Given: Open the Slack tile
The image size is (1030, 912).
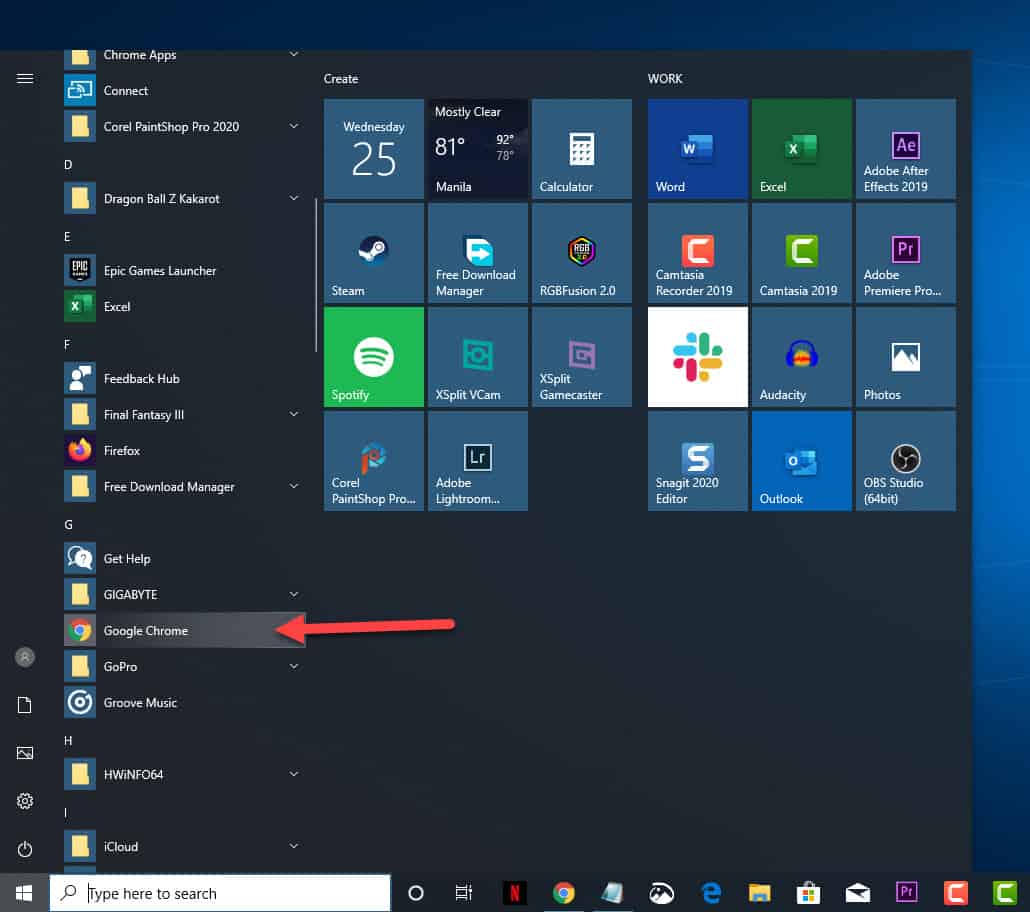Looking at the screenshot, I should 698,357.
